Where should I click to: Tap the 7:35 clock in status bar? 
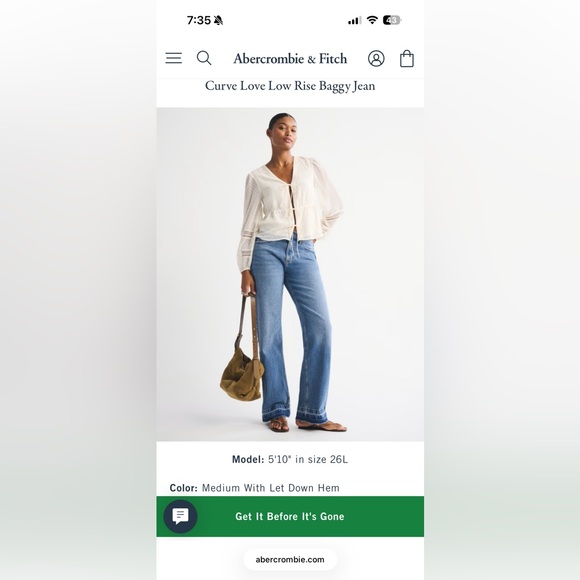click(199, 20)
